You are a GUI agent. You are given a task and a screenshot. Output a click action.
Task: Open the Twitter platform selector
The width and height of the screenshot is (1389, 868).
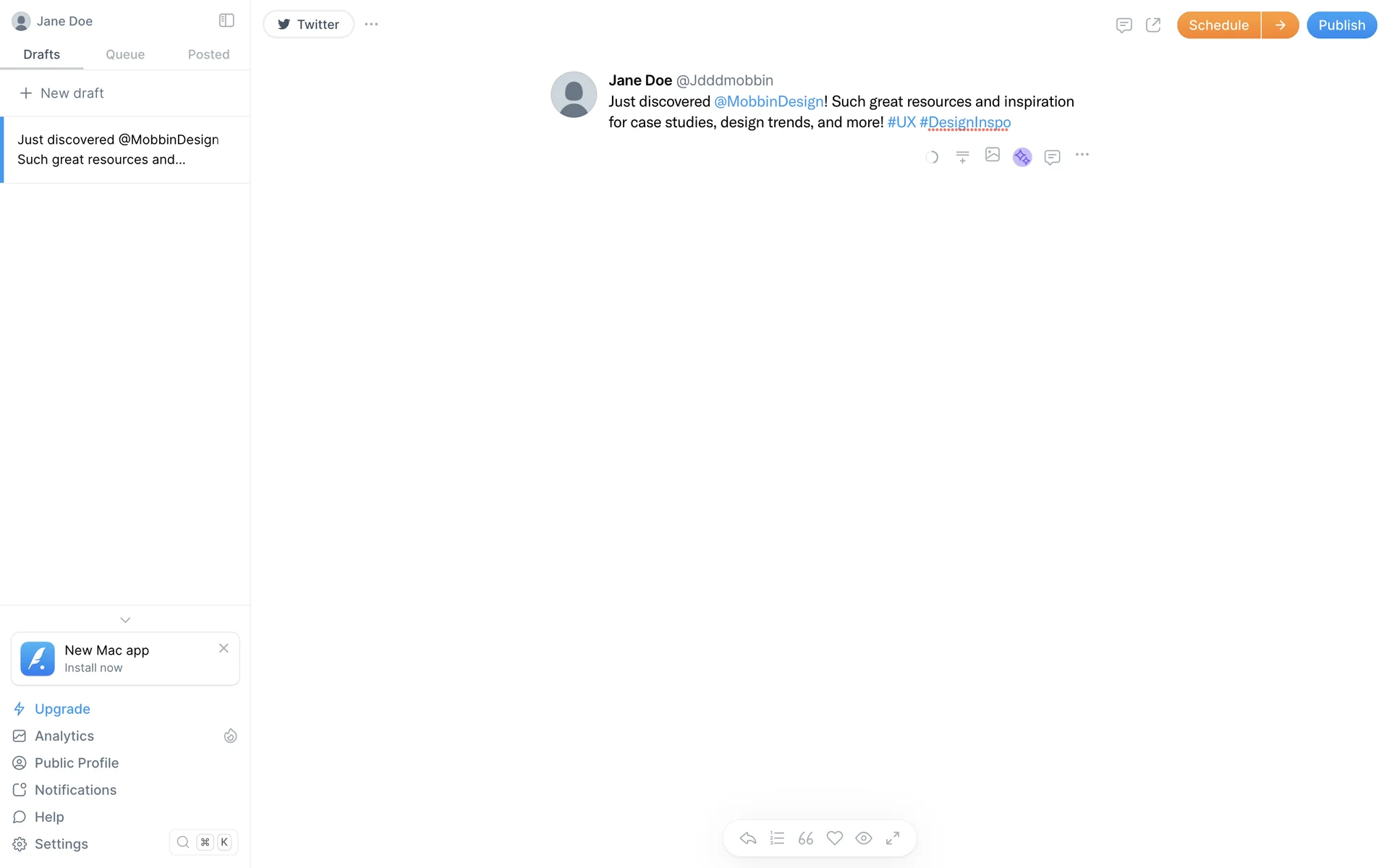(309, 24)
